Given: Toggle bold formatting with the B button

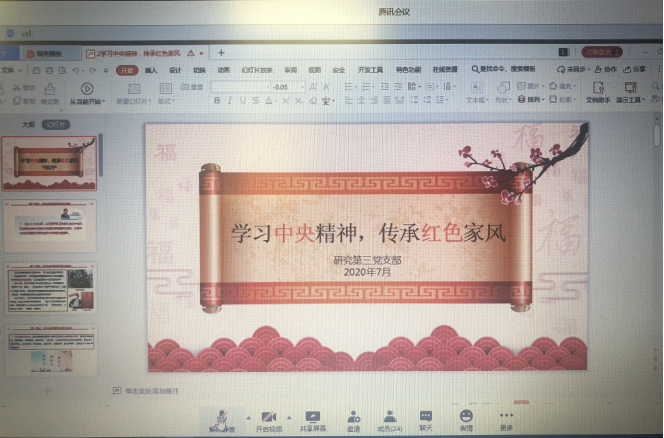Looking at the screenshot, I should point(216,100).
